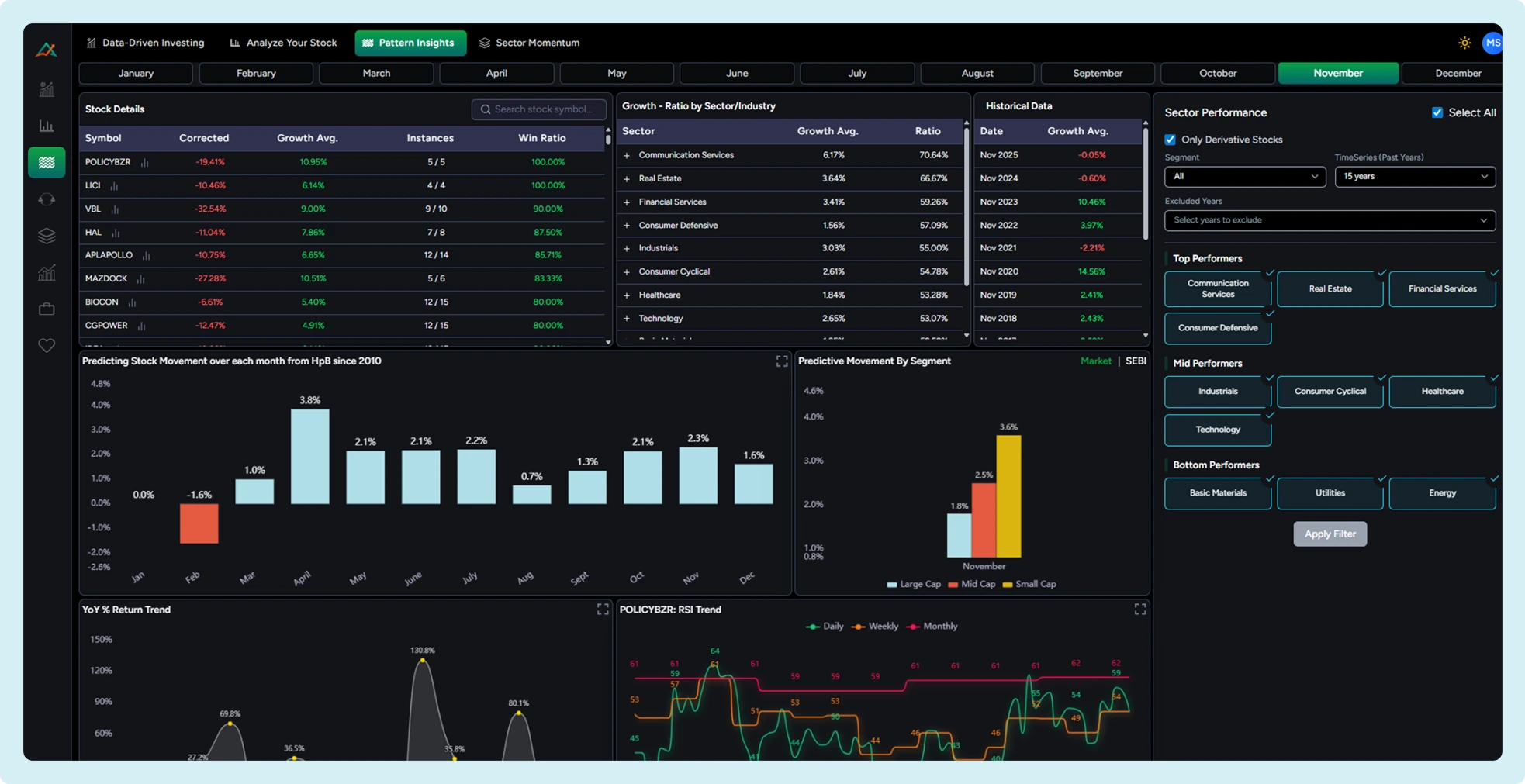Click the app logo at top of sidebar

click(x=46, y=49)
